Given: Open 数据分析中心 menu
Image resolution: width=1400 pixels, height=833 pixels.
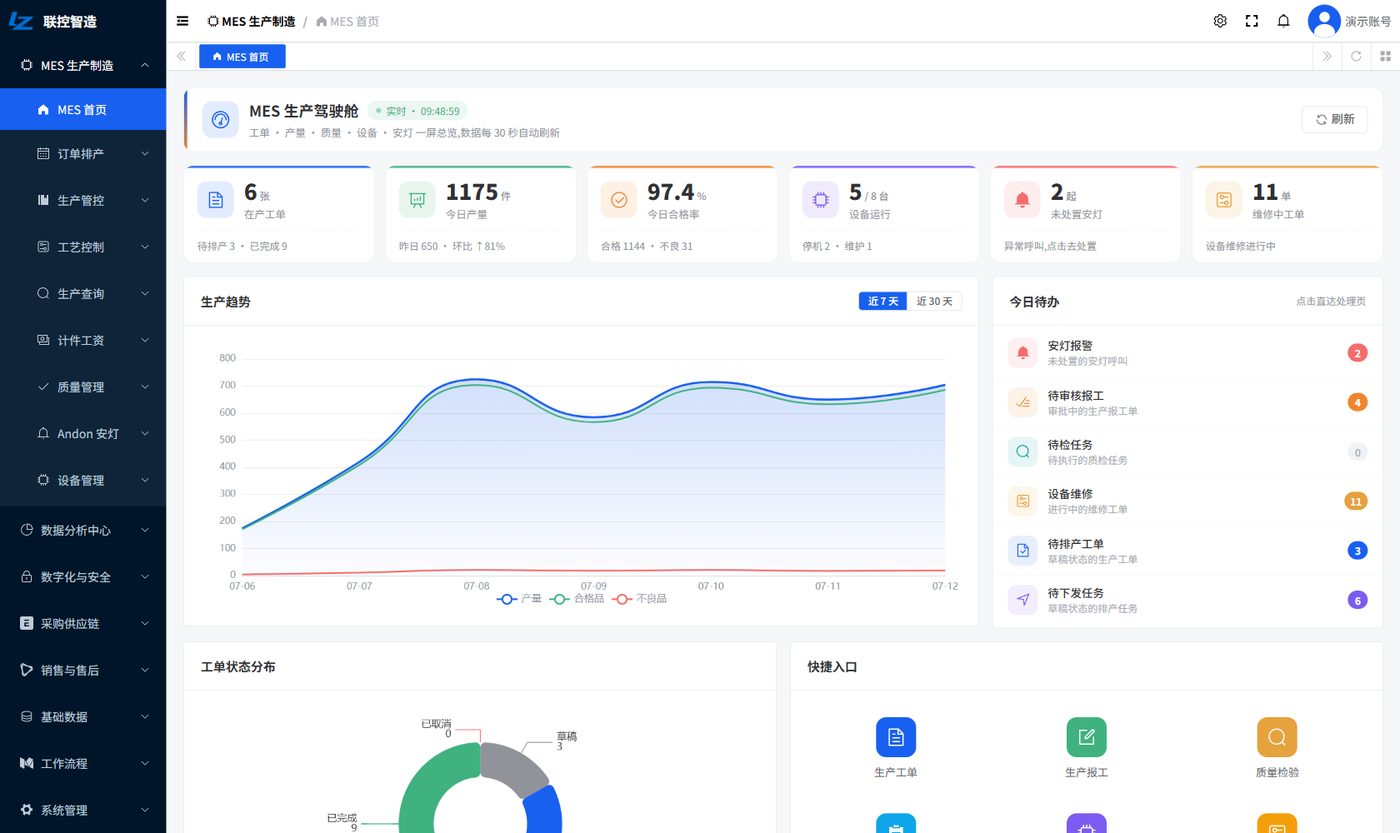Looking at the screenshot, I should coord(83,530).
